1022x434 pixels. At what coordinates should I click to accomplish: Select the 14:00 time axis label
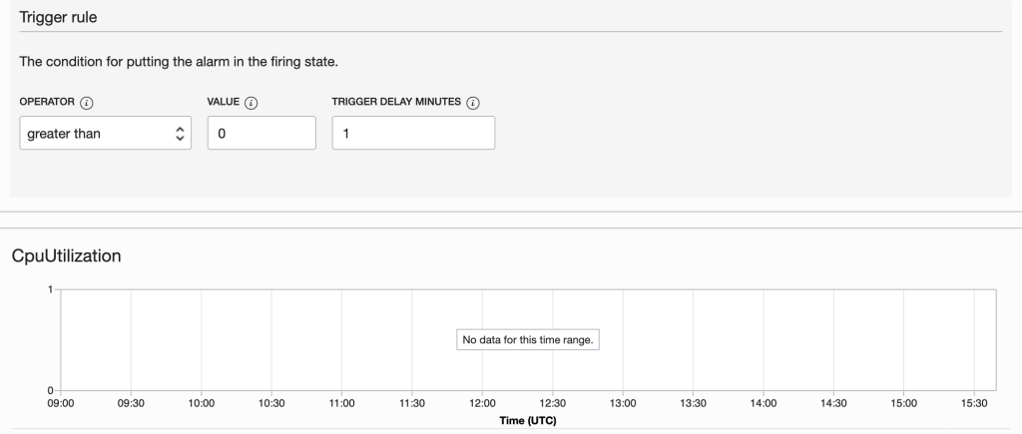pyautogui.click(x=763, y=403)
